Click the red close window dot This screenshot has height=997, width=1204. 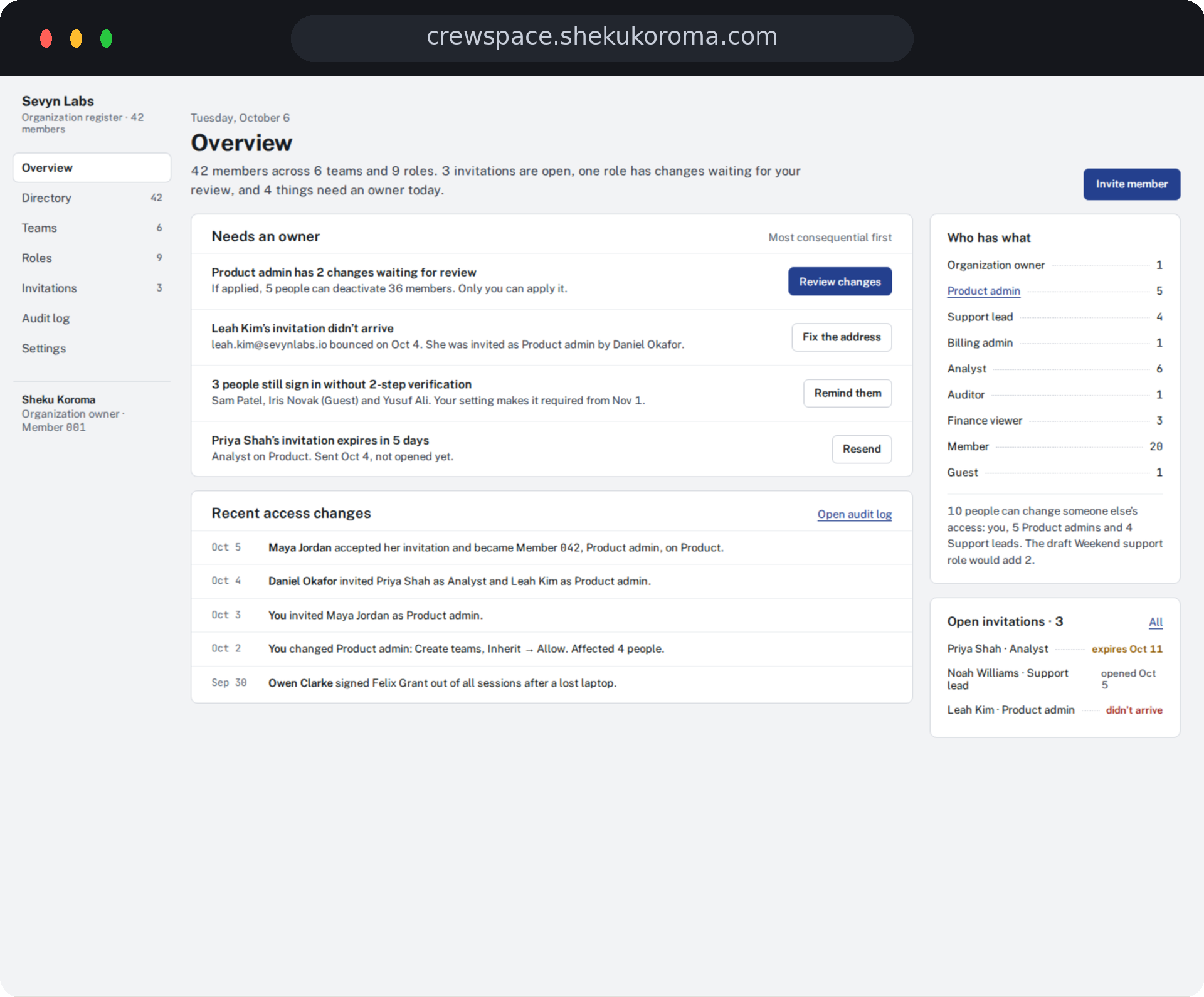tap(46, 38)
